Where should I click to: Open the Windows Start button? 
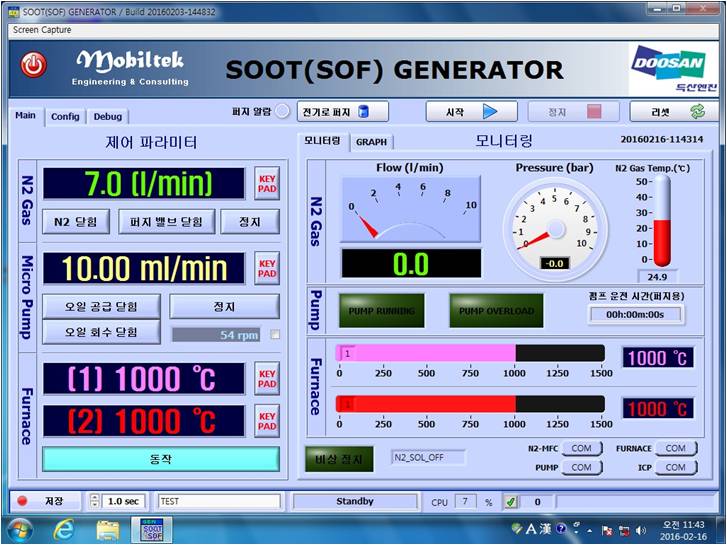[x=19, y=531]
